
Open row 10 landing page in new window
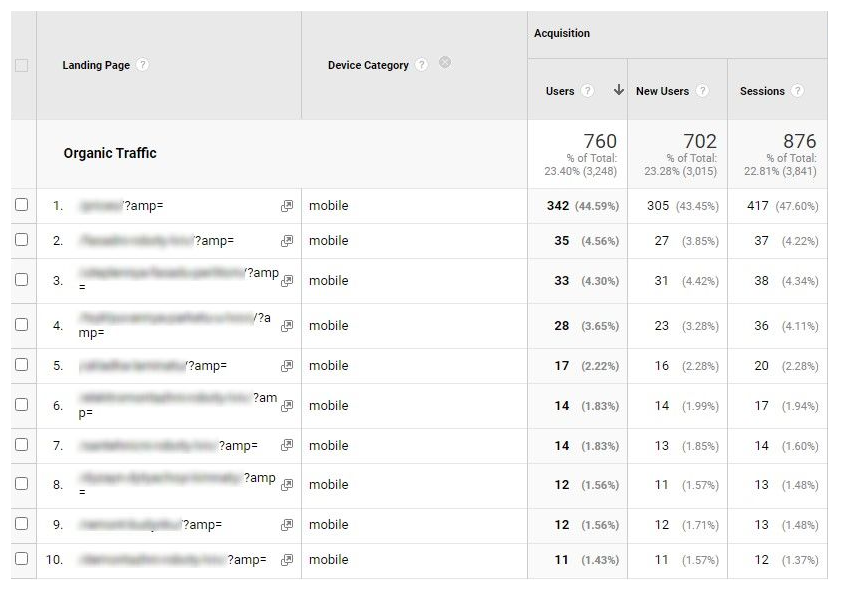287,559
